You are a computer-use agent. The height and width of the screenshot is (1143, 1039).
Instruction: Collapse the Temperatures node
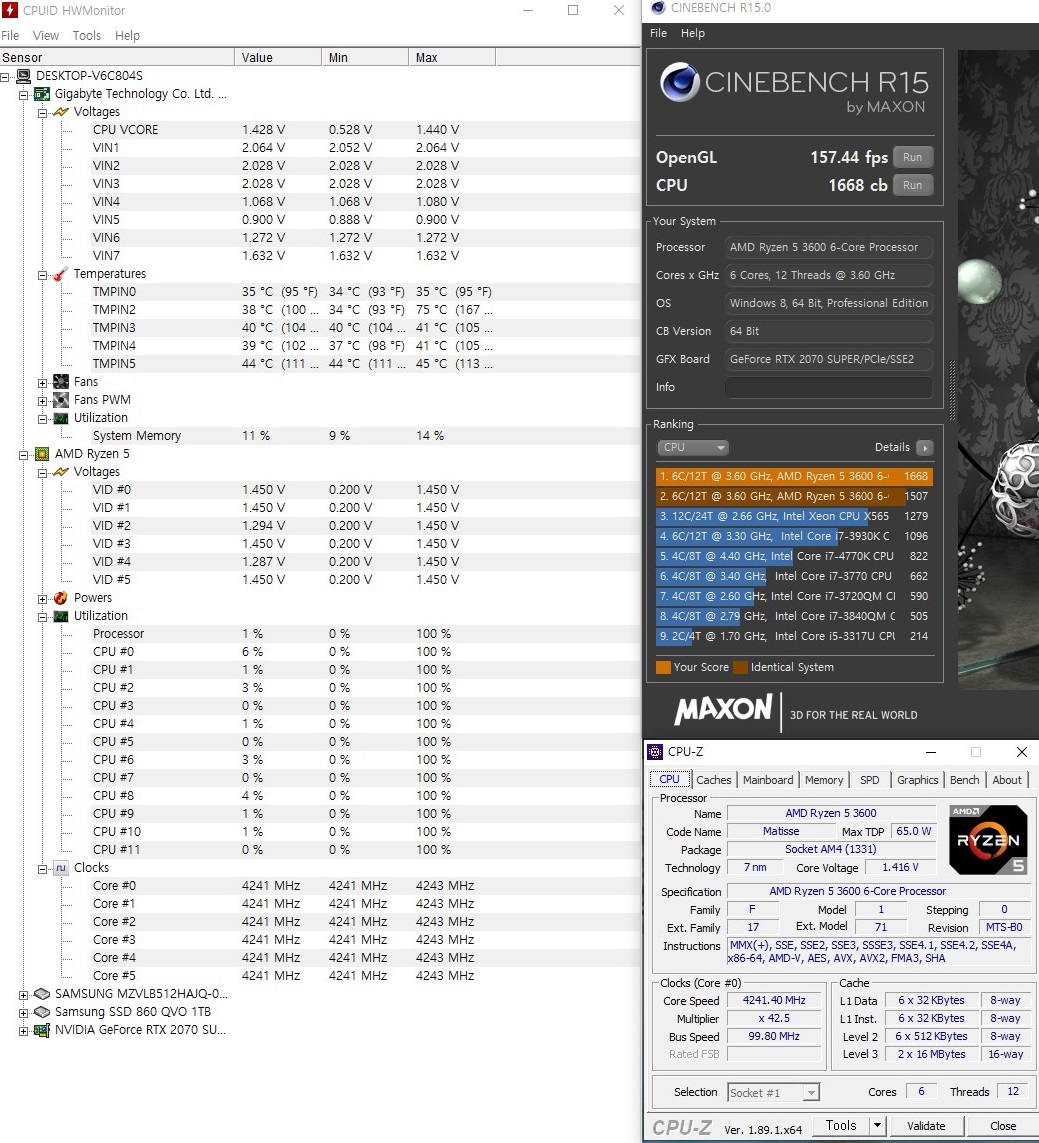tap(42, 275)
